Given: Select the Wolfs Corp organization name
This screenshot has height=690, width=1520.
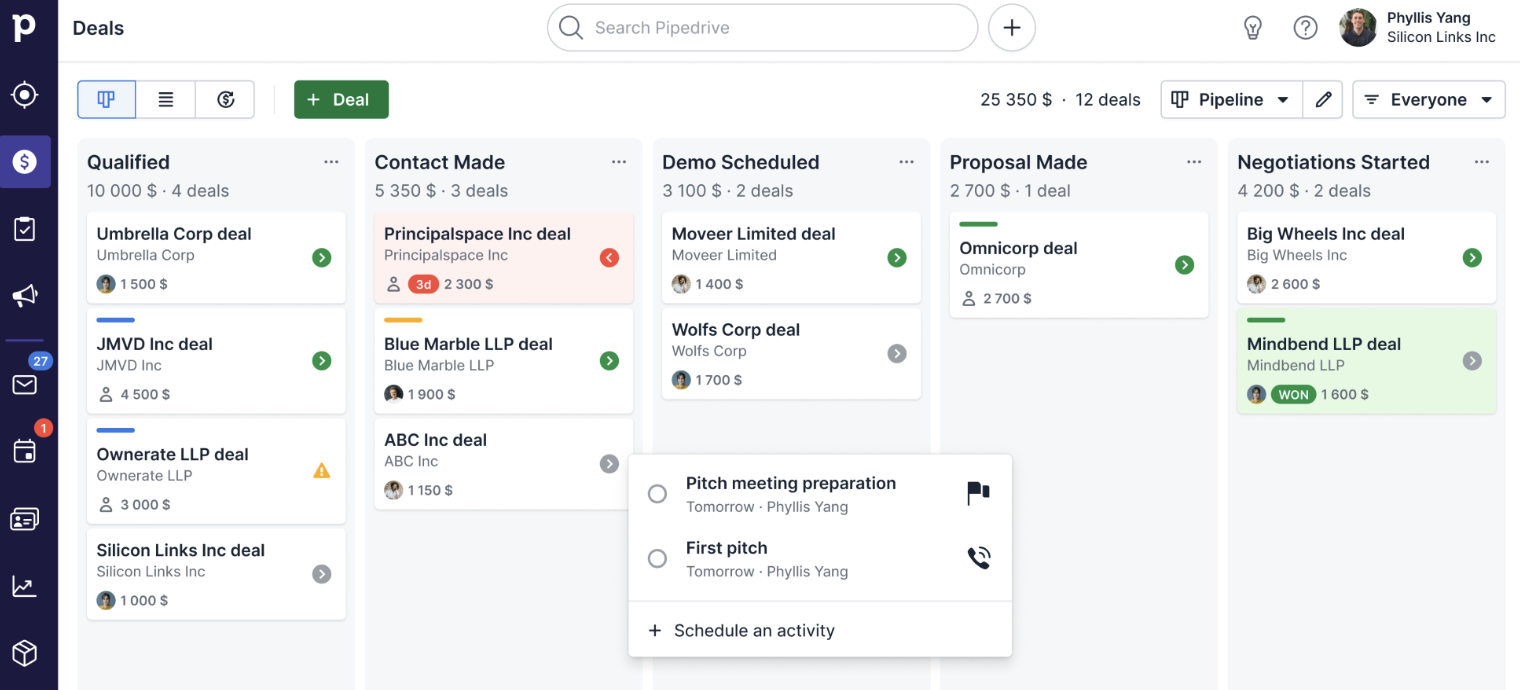Looking at the screenshot, I should (709, 352).
